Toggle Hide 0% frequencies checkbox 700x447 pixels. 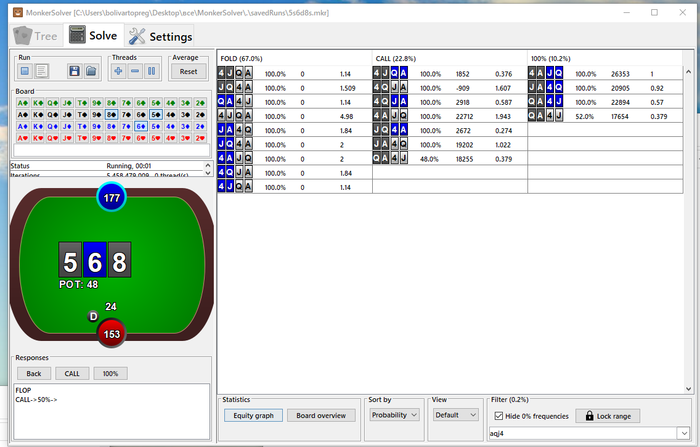[499, 416]
